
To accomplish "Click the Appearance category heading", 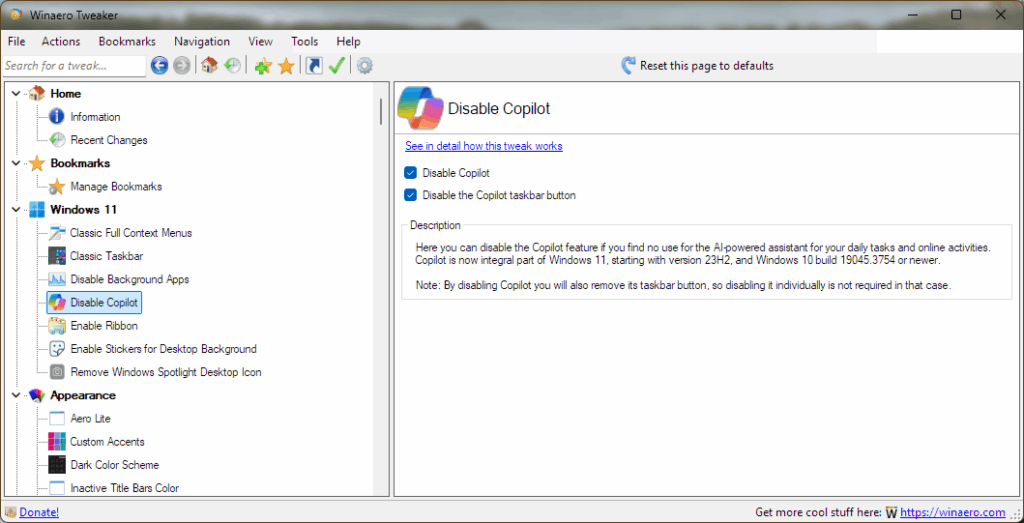I will [x=83, y=396].
